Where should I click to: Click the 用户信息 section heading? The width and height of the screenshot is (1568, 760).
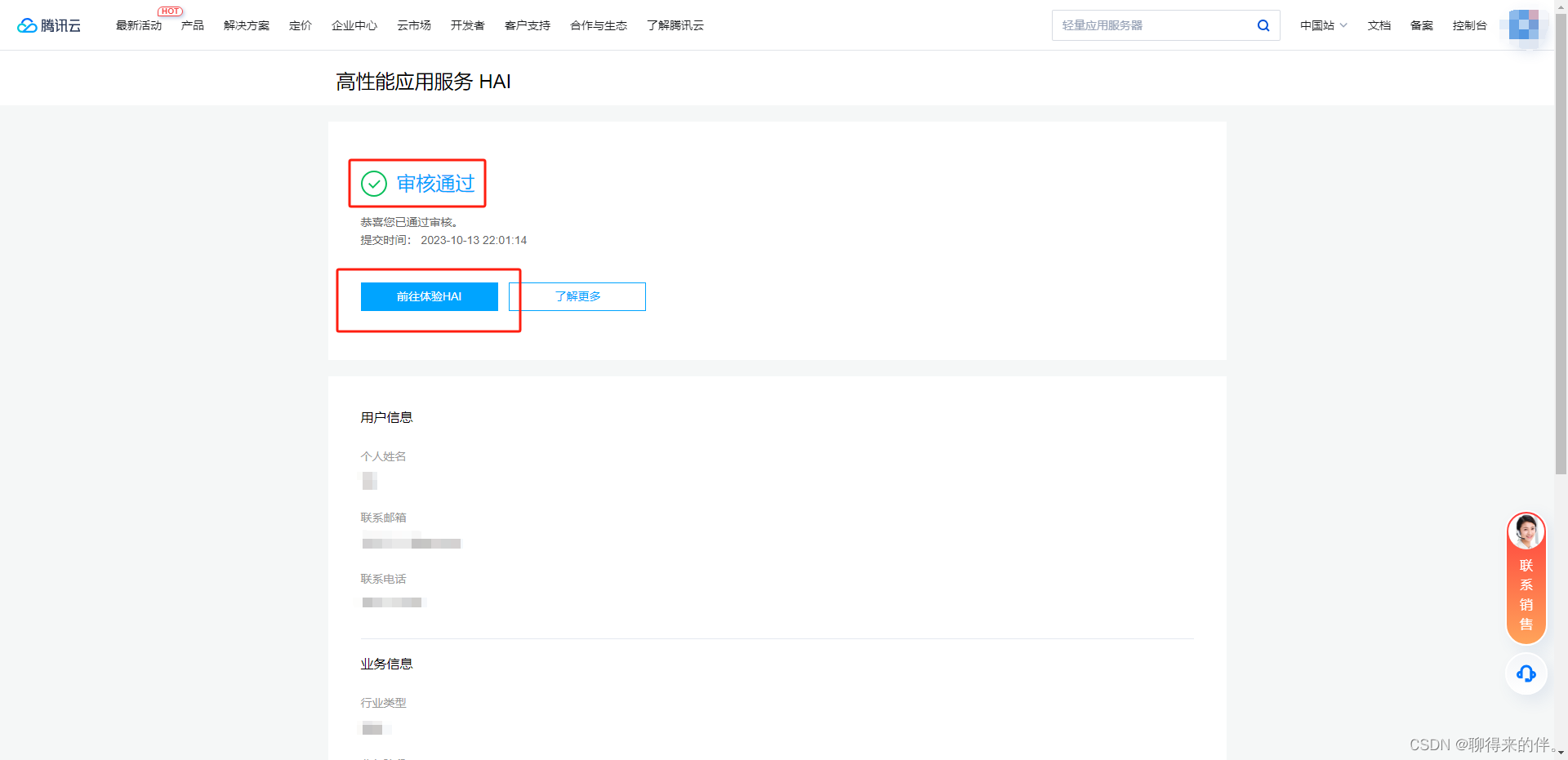coord(387,417)
